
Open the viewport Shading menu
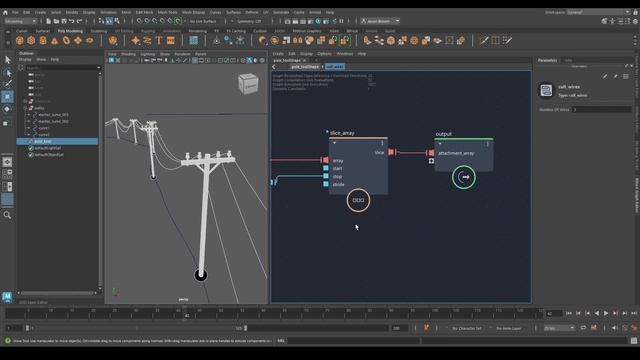tap(128, 54)
